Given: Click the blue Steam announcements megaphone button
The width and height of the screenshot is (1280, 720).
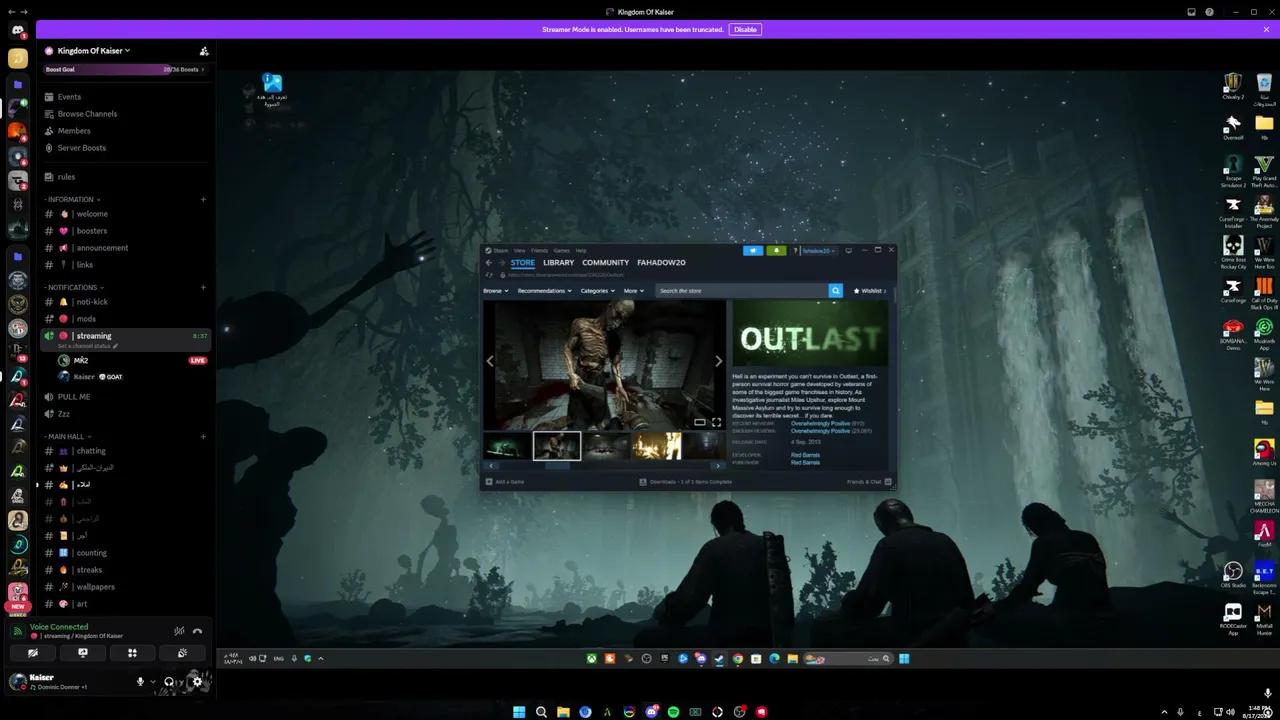Looking at the screenshot, I should tap(753, 251).
